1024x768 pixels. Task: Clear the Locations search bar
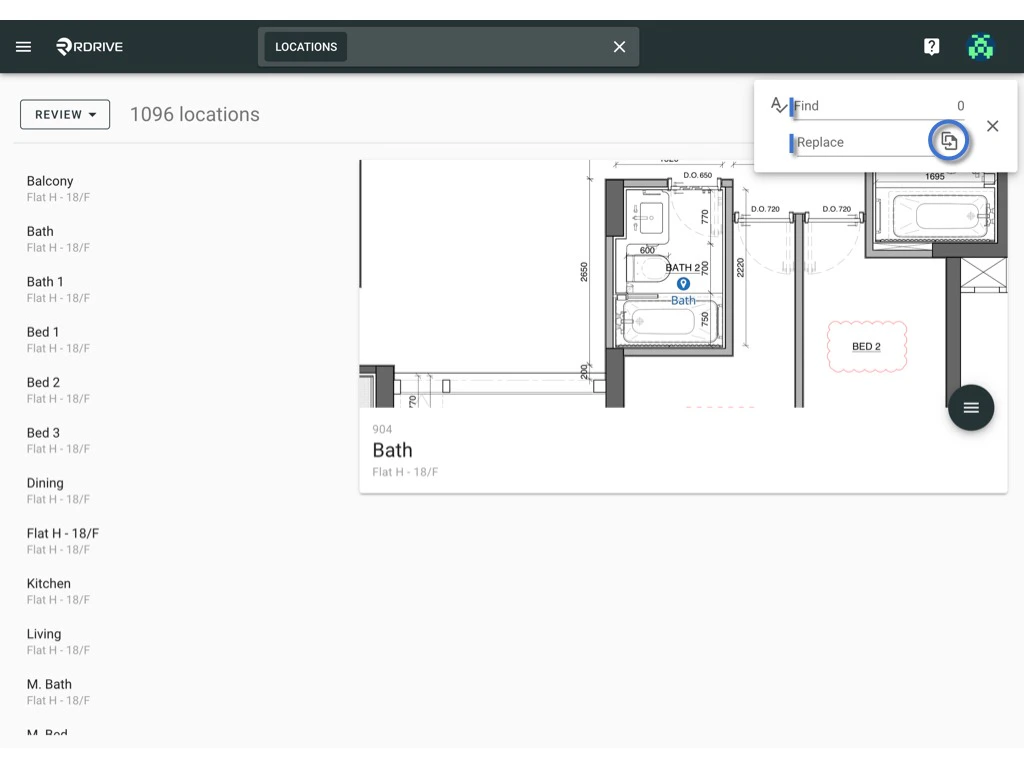click(619, 47)
